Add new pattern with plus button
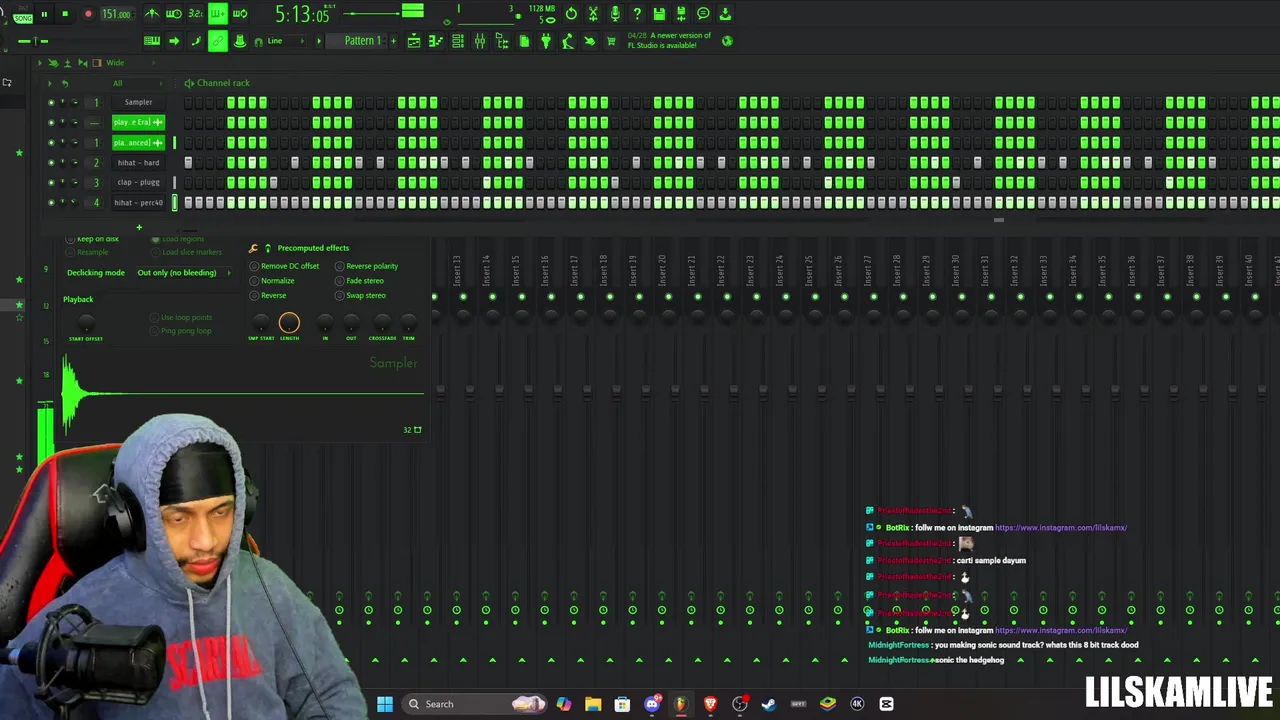Screen dimensions: 1280x720 point(393,41)
